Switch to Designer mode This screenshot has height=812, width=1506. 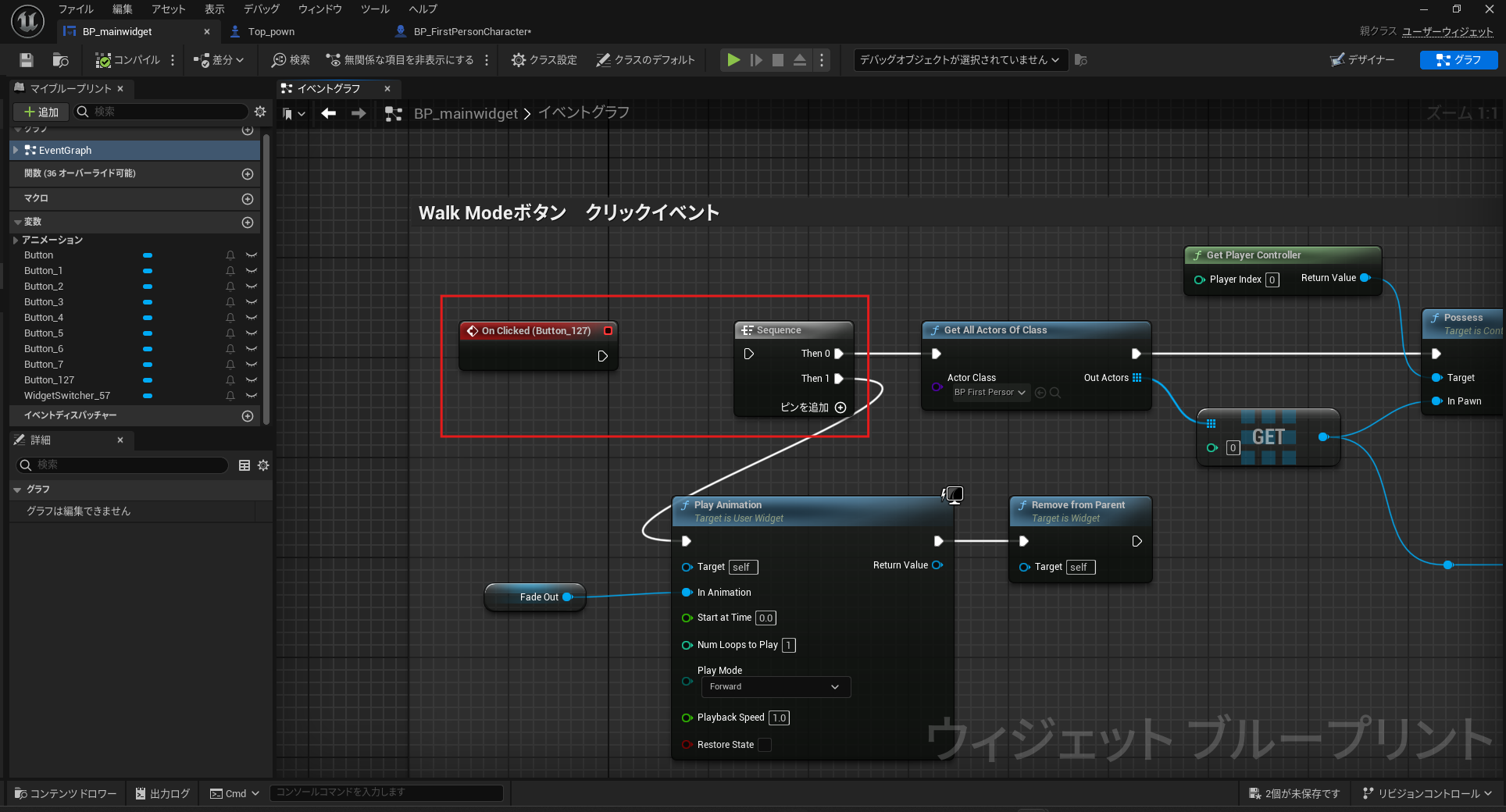point(1362,60)
